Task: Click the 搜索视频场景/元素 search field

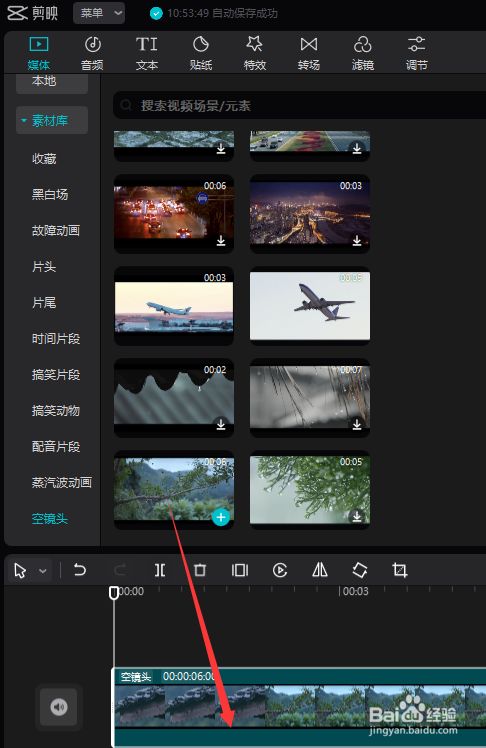Action: [300, 105]
